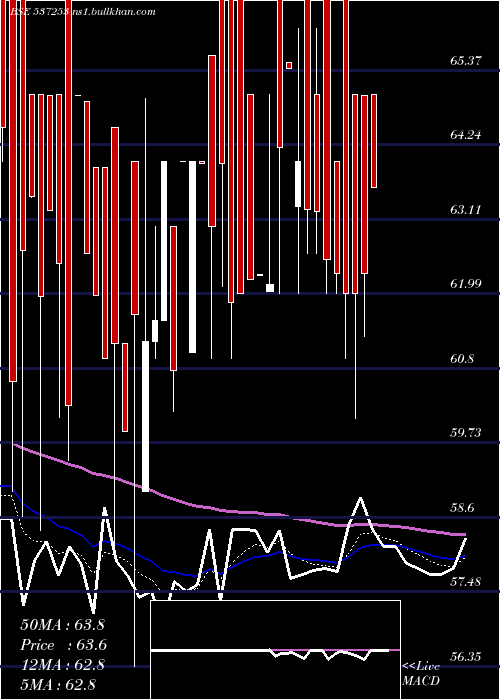Screen dimensions: 500x700
Task: Click the Live MACD label
Action: coord(421,673)
